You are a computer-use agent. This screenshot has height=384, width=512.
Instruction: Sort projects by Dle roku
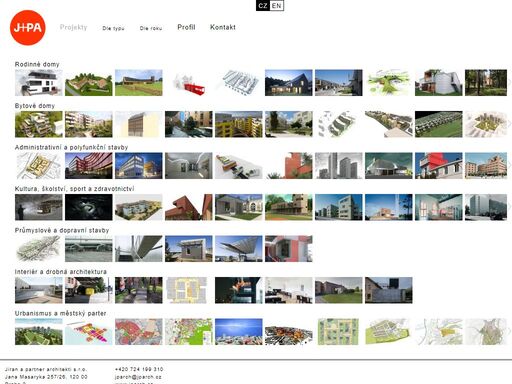click(151, 28)
